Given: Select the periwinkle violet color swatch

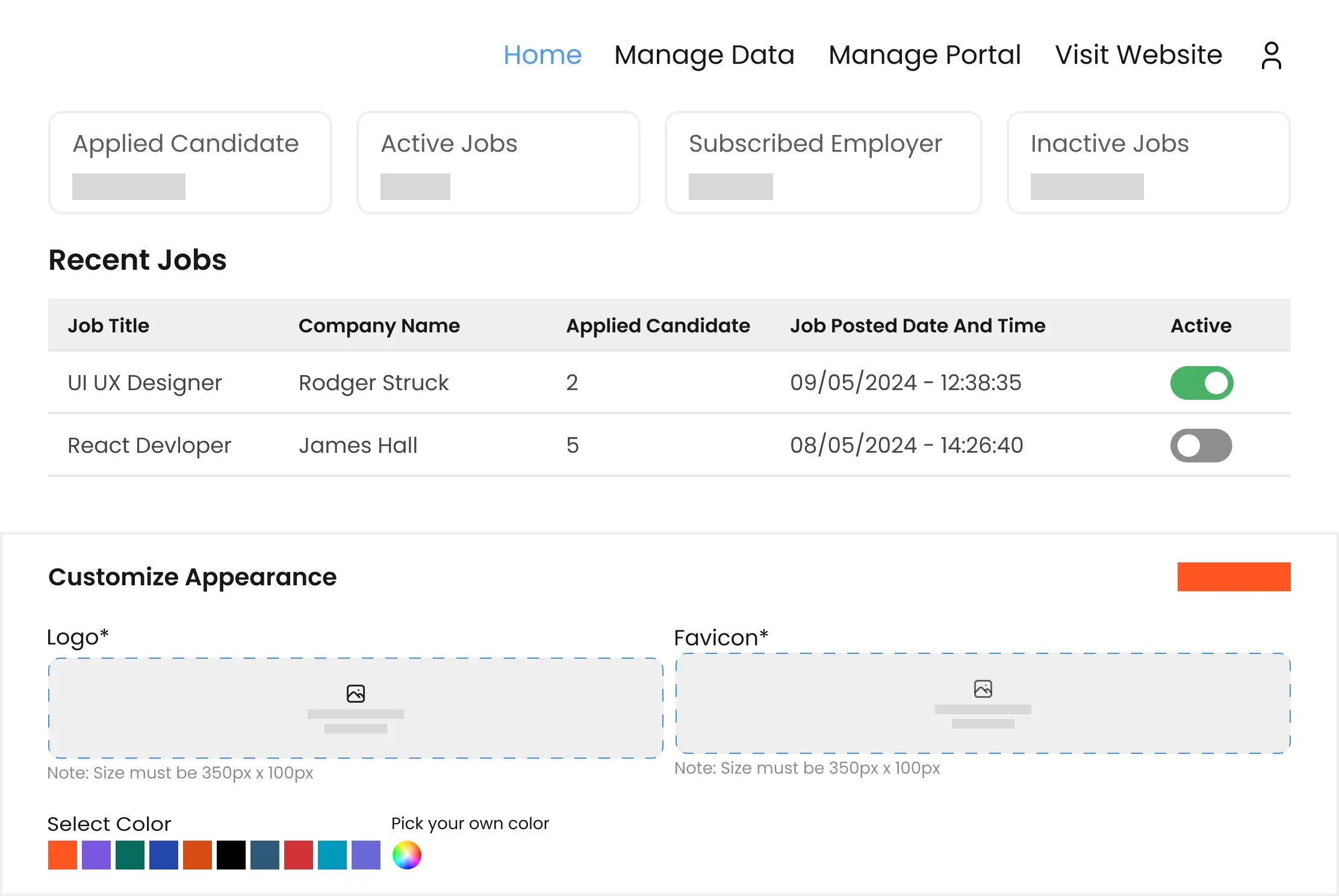Looking at the screenshot, I should tap(366, 855).
